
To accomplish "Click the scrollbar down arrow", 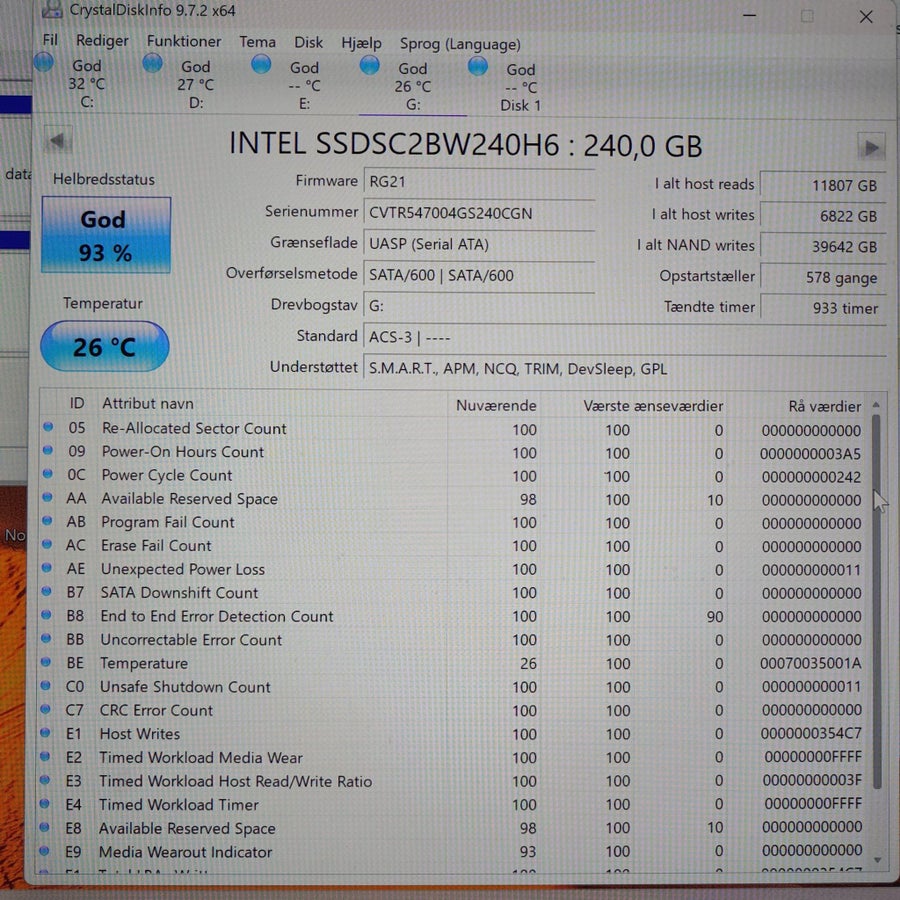I will click(x=876, y=859).
